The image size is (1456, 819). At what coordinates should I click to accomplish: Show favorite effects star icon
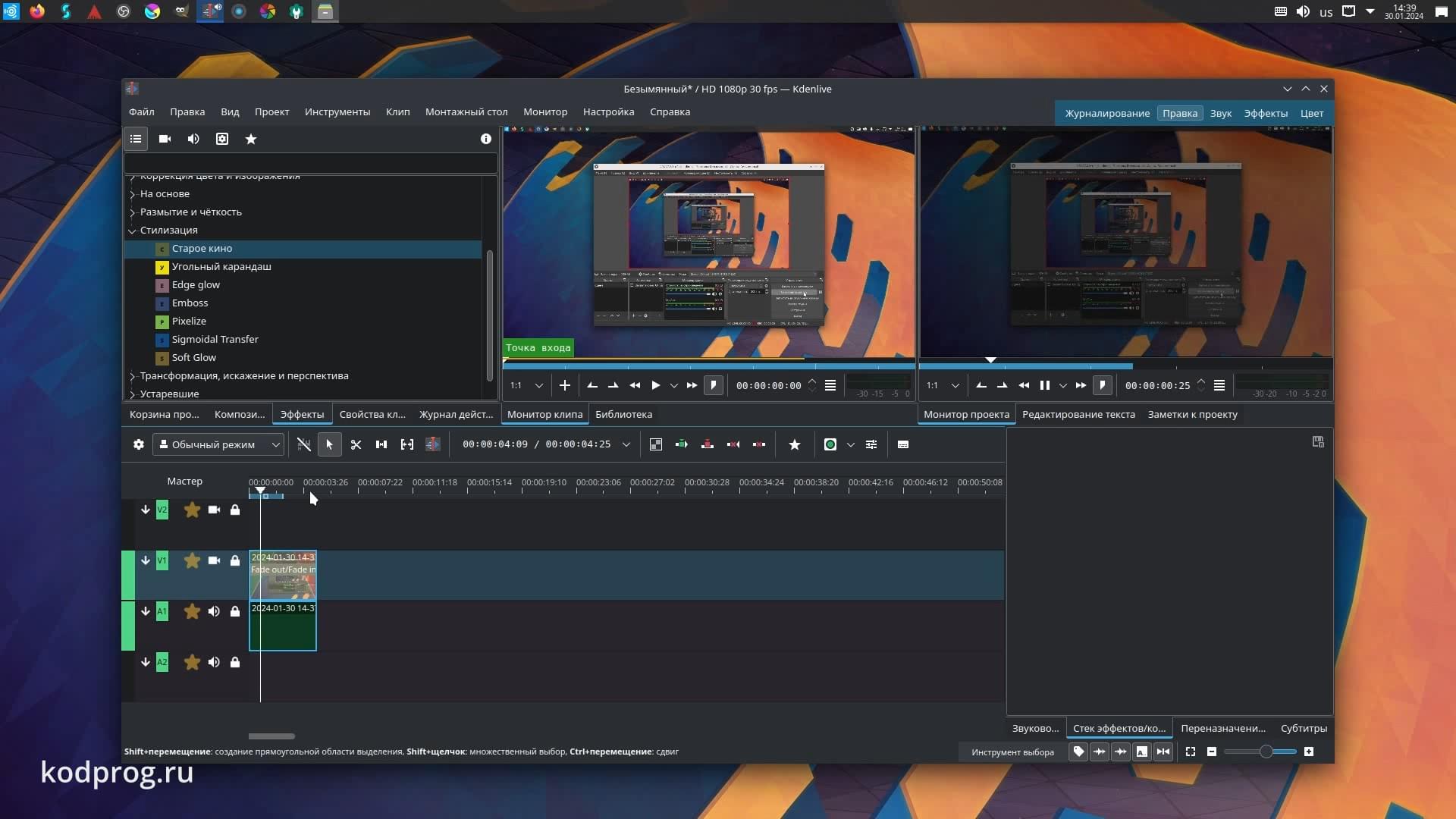[251, 139]
